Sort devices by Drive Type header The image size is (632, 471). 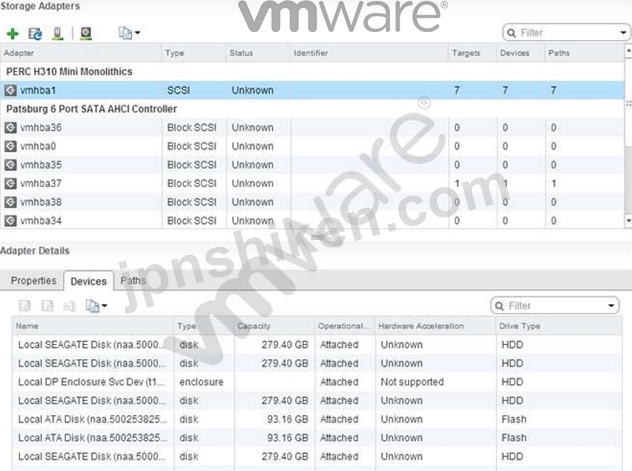pos(559,326)
